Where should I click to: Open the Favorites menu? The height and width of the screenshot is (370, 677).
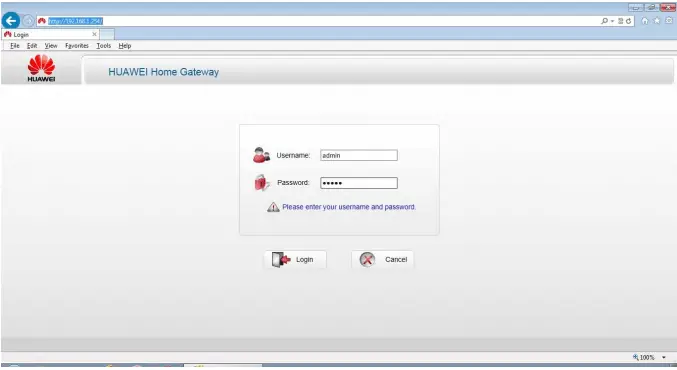coord(77,46)
